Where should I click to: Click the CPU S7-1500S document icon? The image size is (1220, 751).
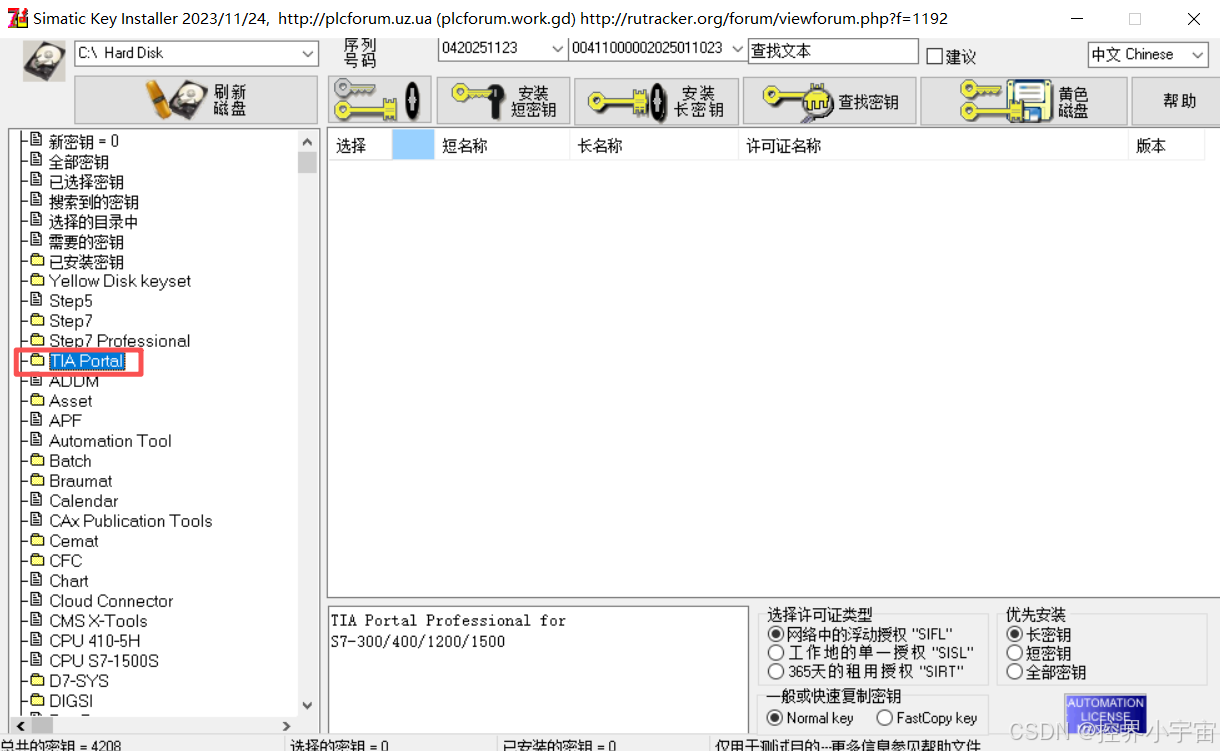tap(37, 660)
